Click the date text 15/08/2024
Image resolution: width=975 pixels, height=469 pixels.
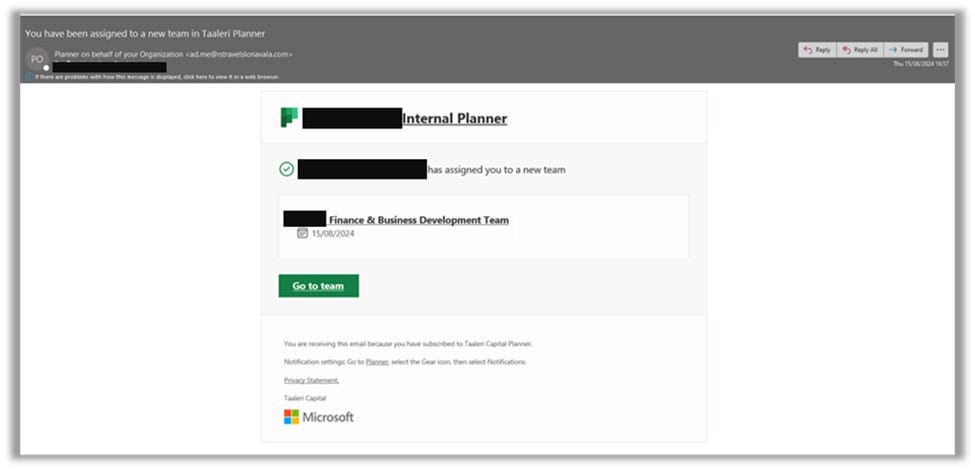coord(333,234)
